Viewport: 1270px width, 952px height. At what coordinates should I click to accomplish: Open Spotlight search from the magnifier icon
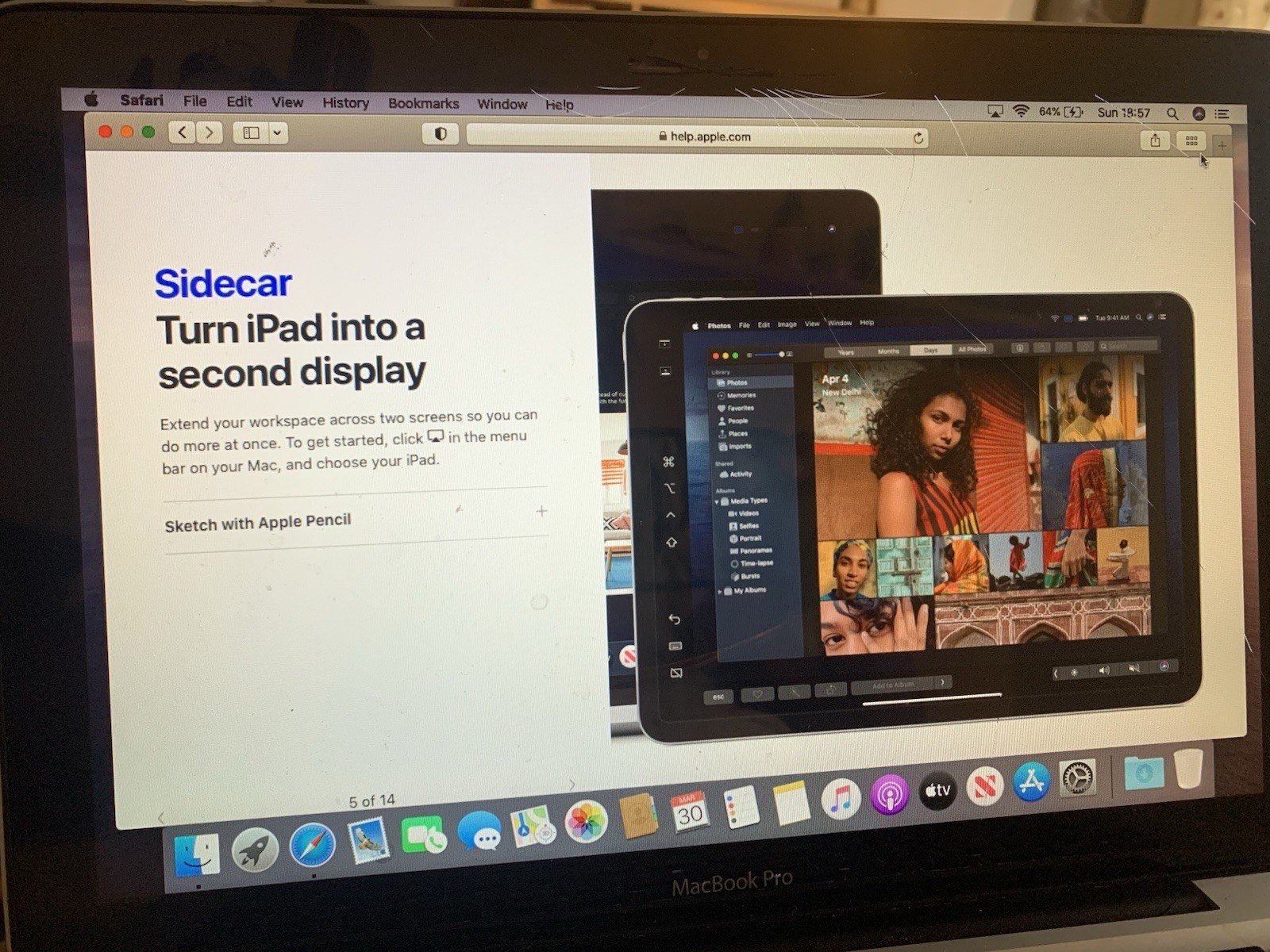click(x=1172, y=113)
